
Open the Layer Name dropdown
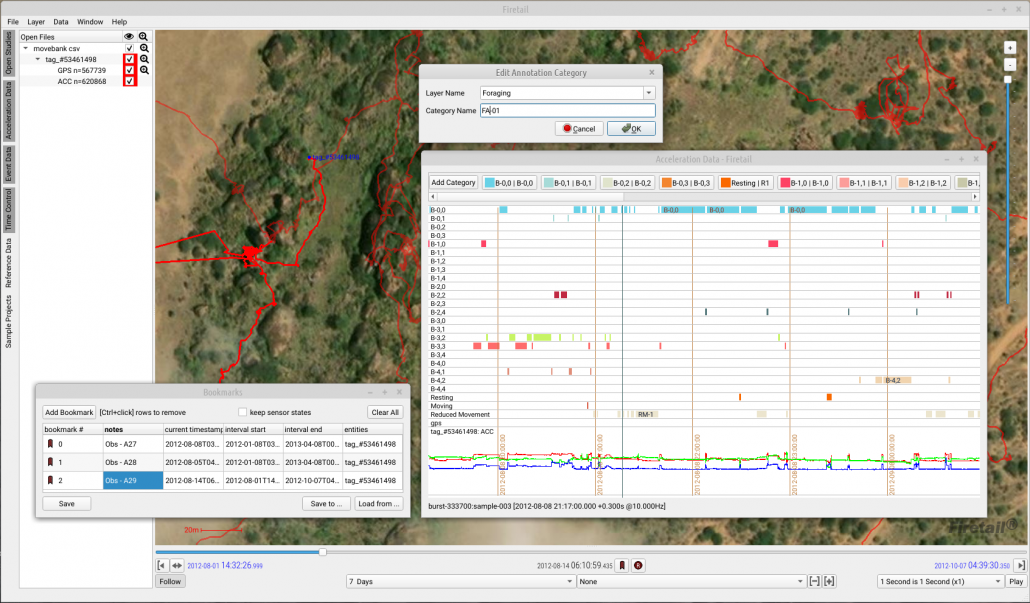coord(648,93)
